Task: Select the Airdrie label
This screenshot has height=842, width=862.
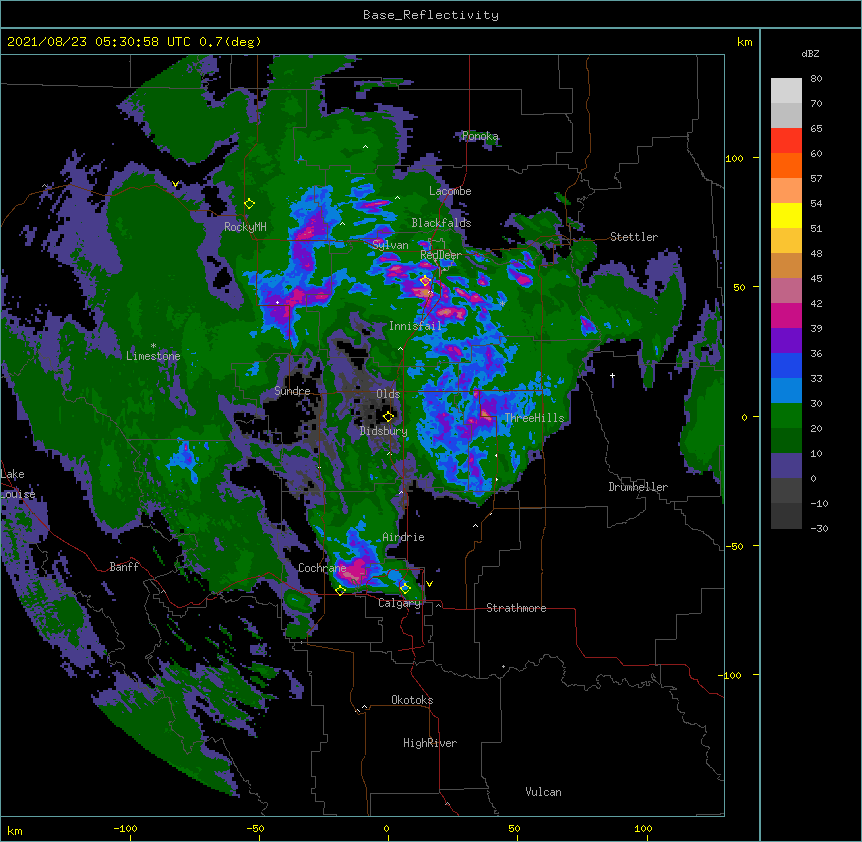Action: 403,537
